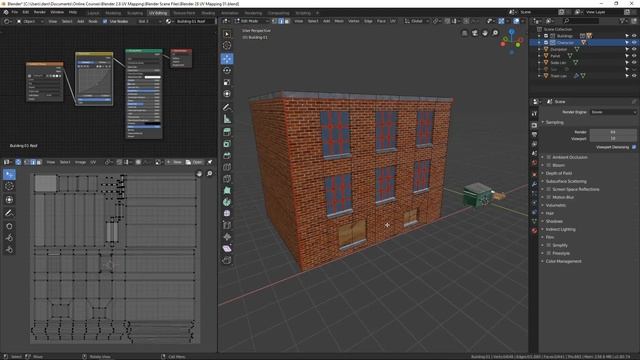640x360 pixels.
Task: Open the Window menu
Action: coord(57,12)
